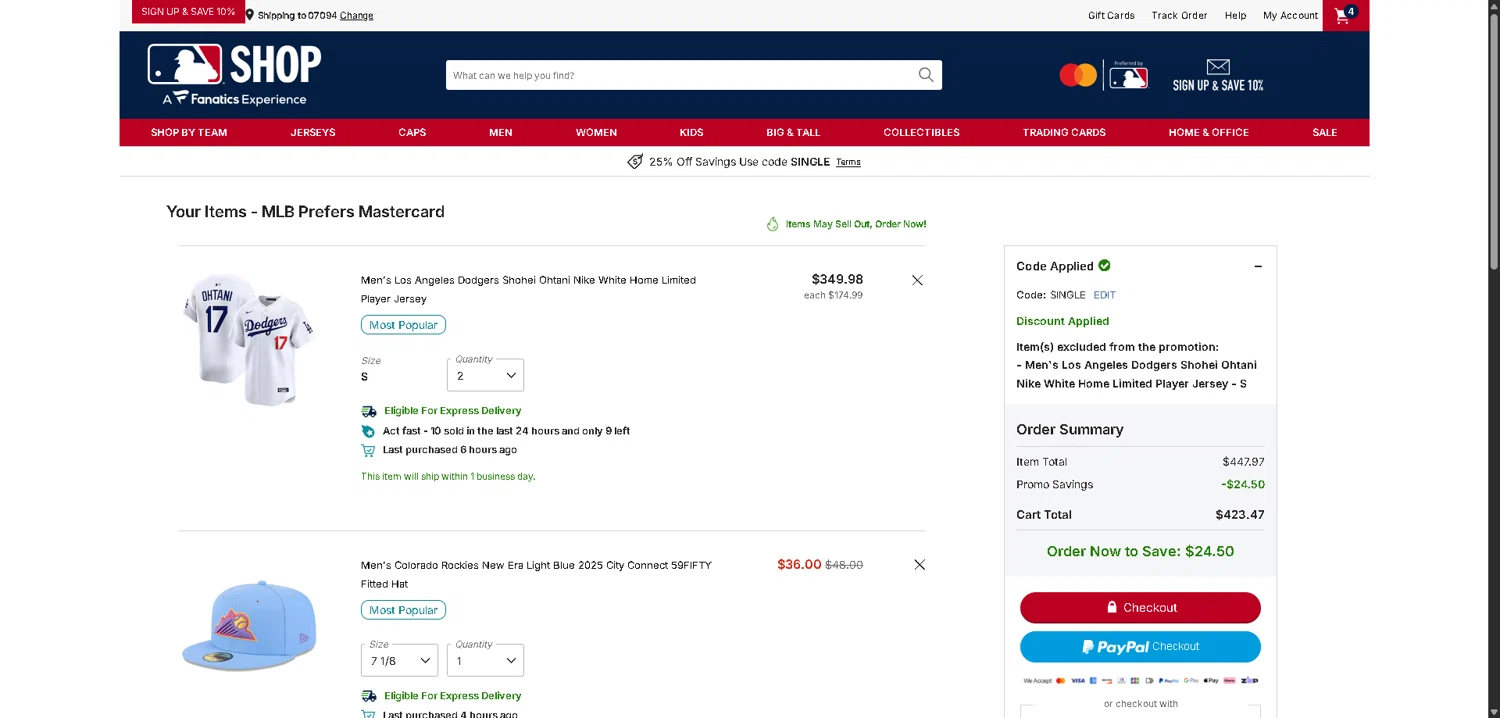Click the struck-through $48.00 original price

(x=844, y=565)
